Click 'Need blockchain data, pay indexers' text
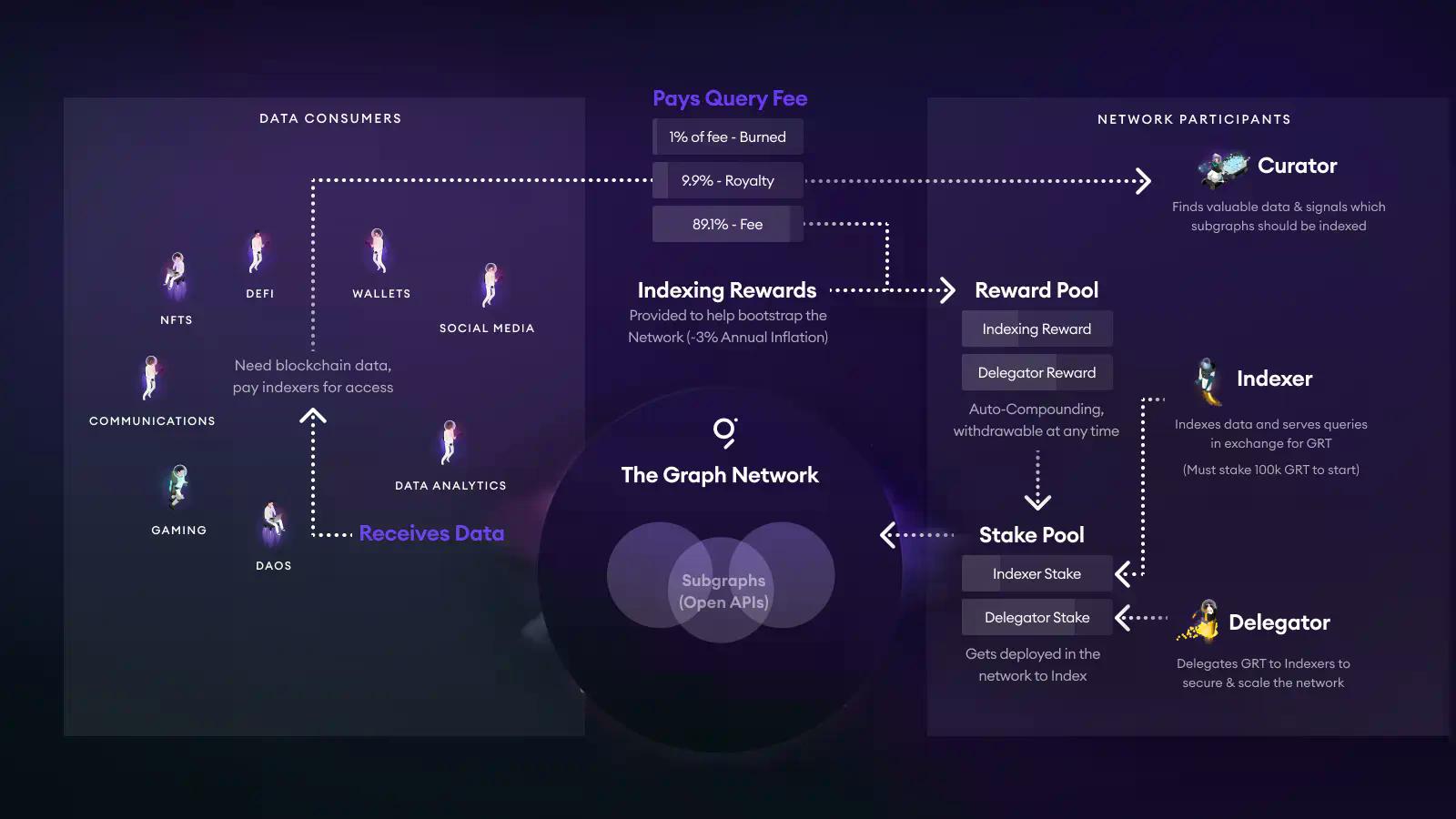Image resolution: width=1456 pixels, height=819 pixels. pos(313,376)
